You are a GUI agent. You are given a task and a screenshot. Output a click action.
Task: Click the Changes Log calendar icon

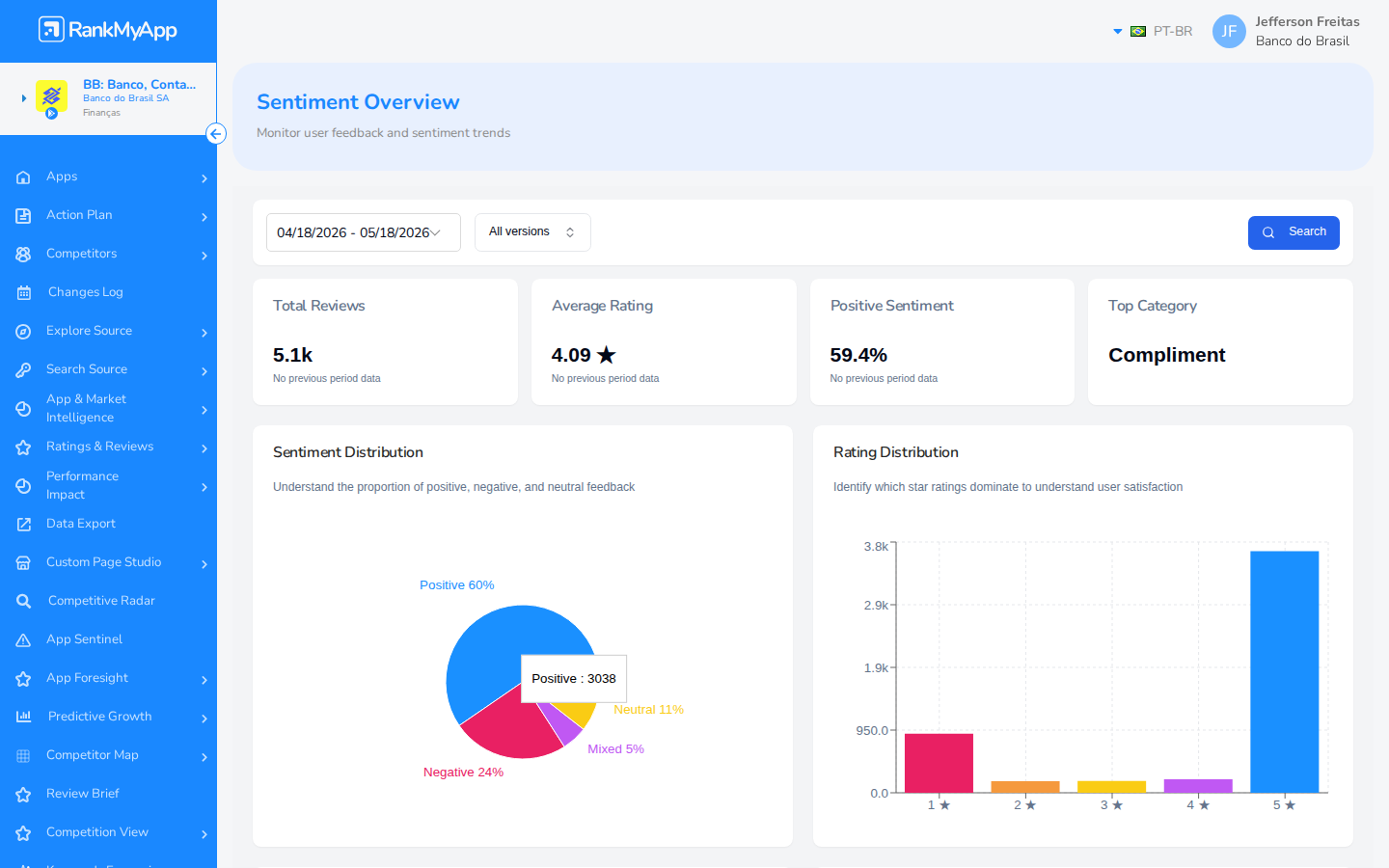[x=23, y=293]
